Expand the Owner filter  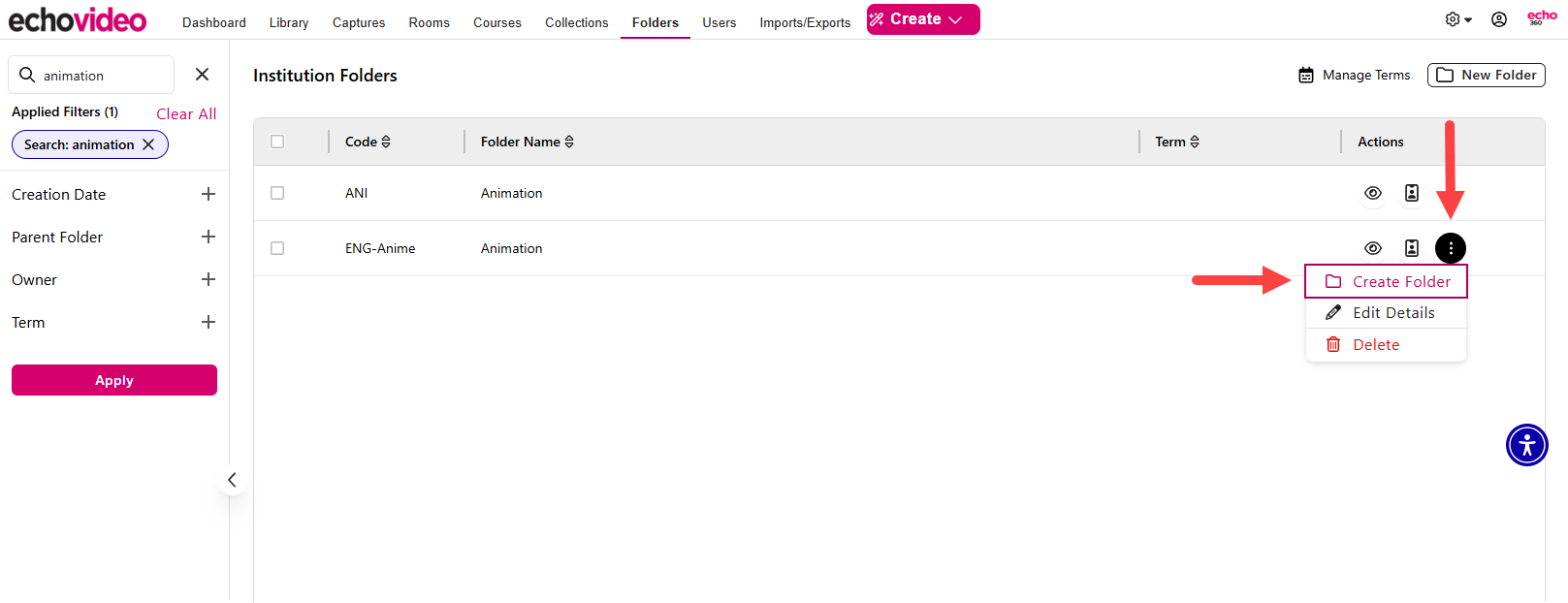point(208,279)
